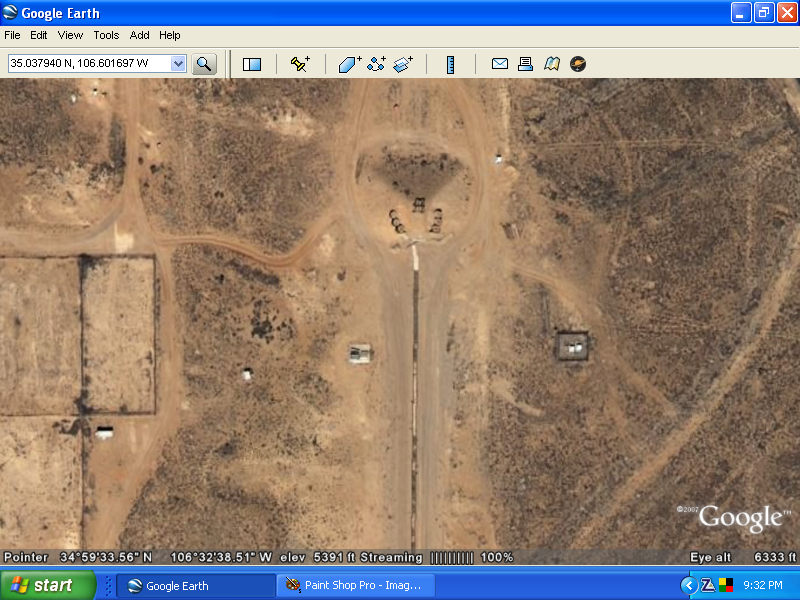The width and height of the screenshot is (800, 600).
Task: Click the print icon
Action: point(525,64)
